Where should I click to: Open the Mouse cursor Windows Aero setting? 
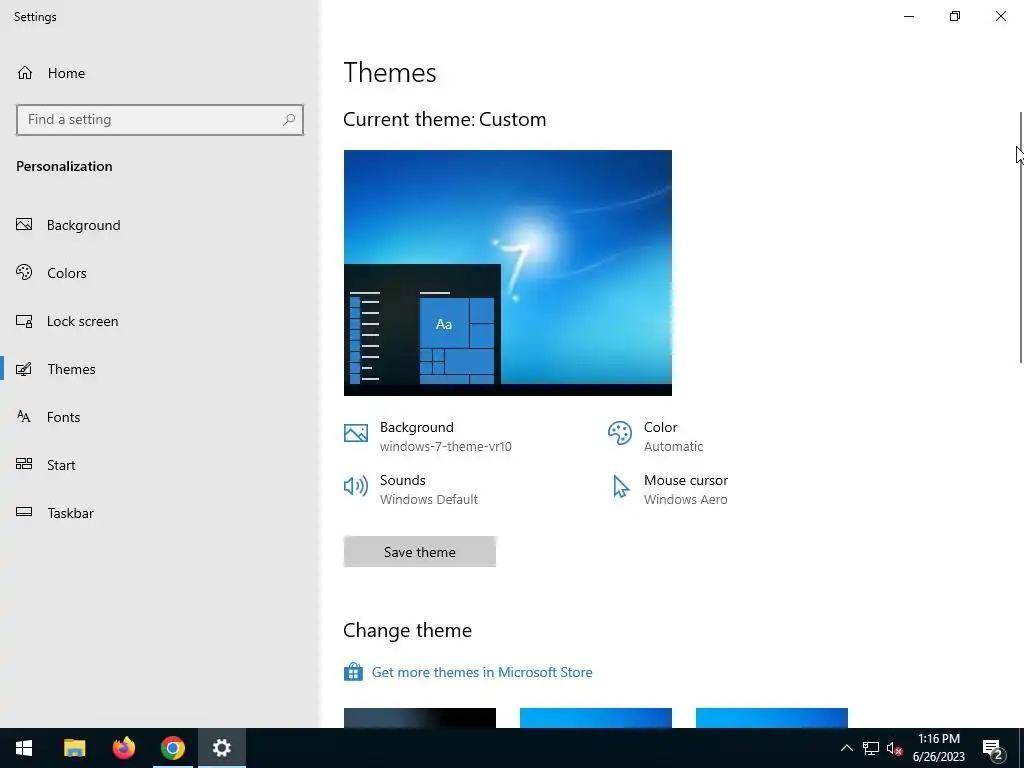click(x=669, y=489)
